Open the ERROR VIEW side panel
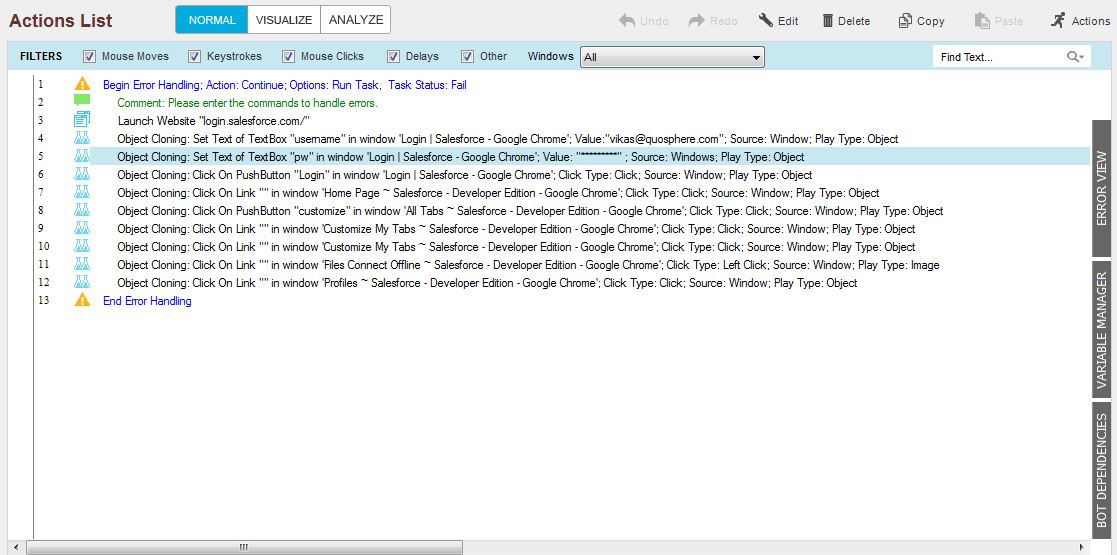 click(x=1103, y=188)
